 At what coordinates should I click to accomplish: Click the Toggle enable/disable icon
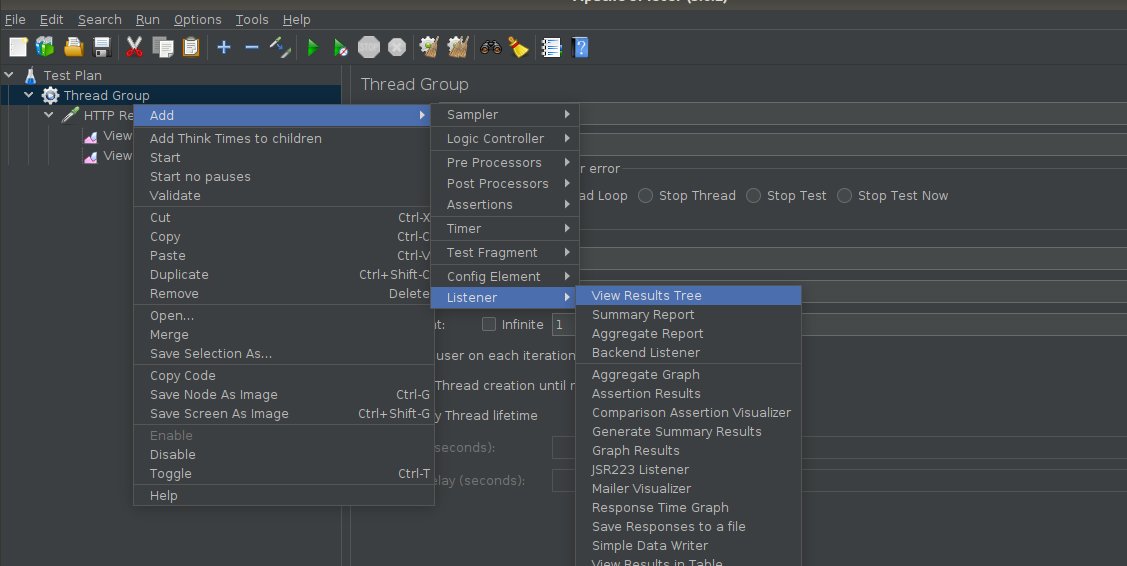pos(280,47)
